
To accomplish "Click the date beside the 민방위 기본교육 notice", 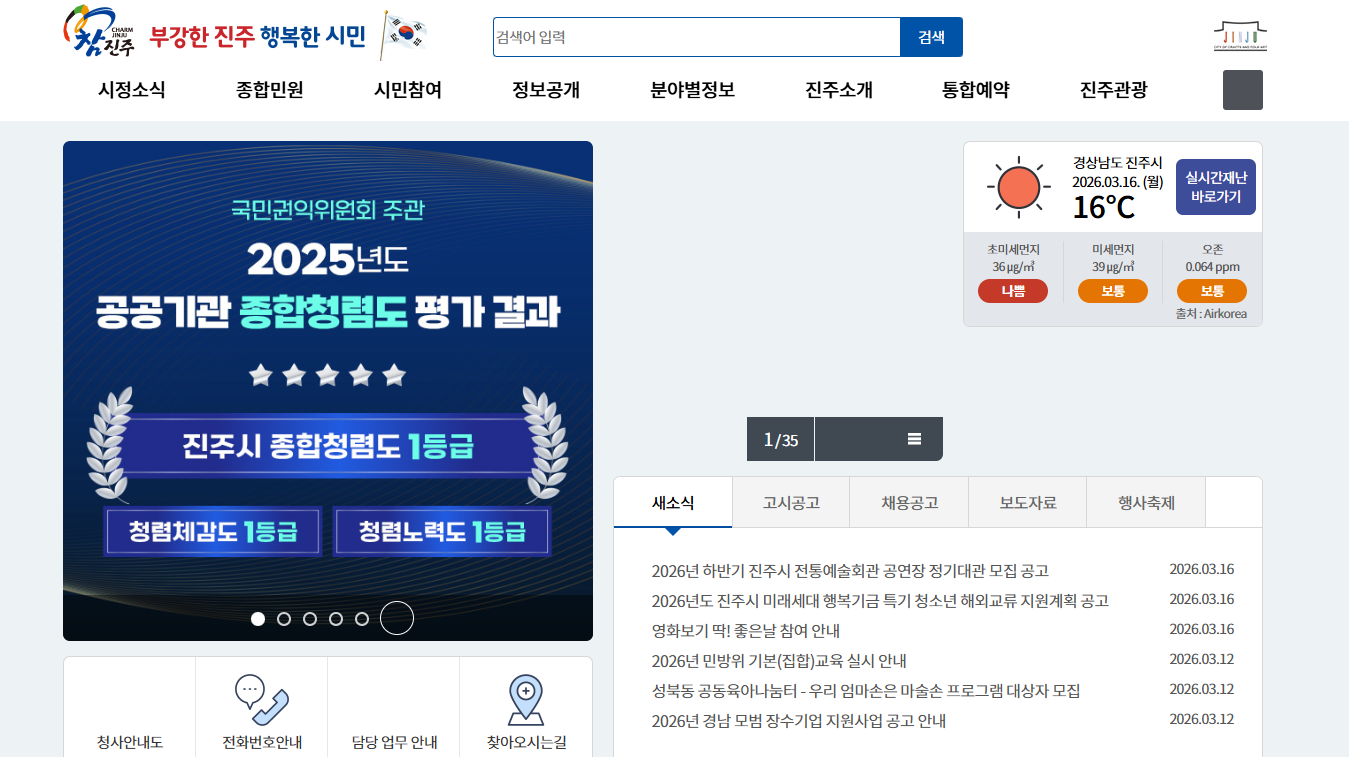I will [x=1202, y=659].
